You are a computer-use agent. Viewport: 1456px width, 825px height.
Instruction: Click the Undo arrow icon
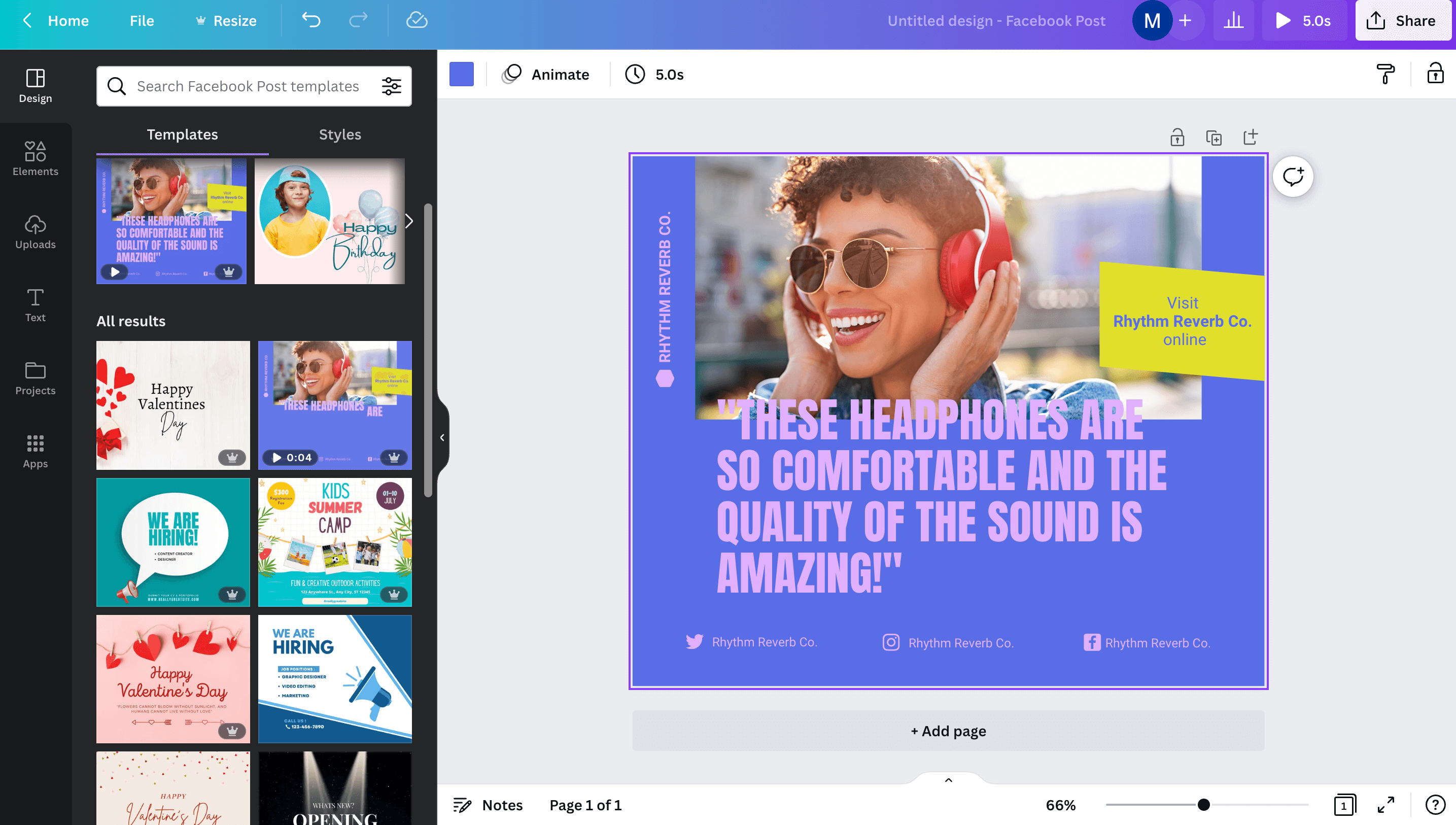tap(310, 20)
